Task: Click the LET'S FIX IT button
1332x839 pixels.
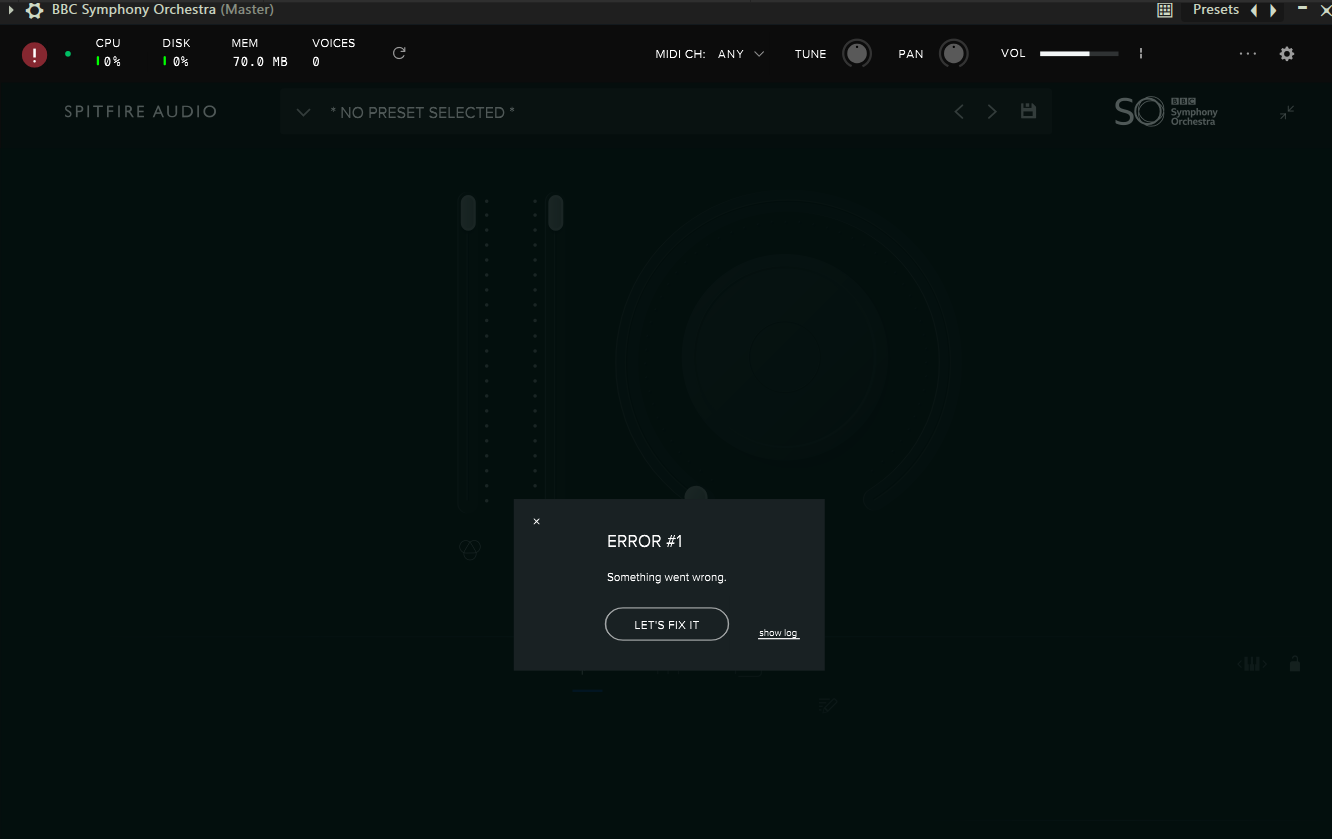Action: coord(667,624)
